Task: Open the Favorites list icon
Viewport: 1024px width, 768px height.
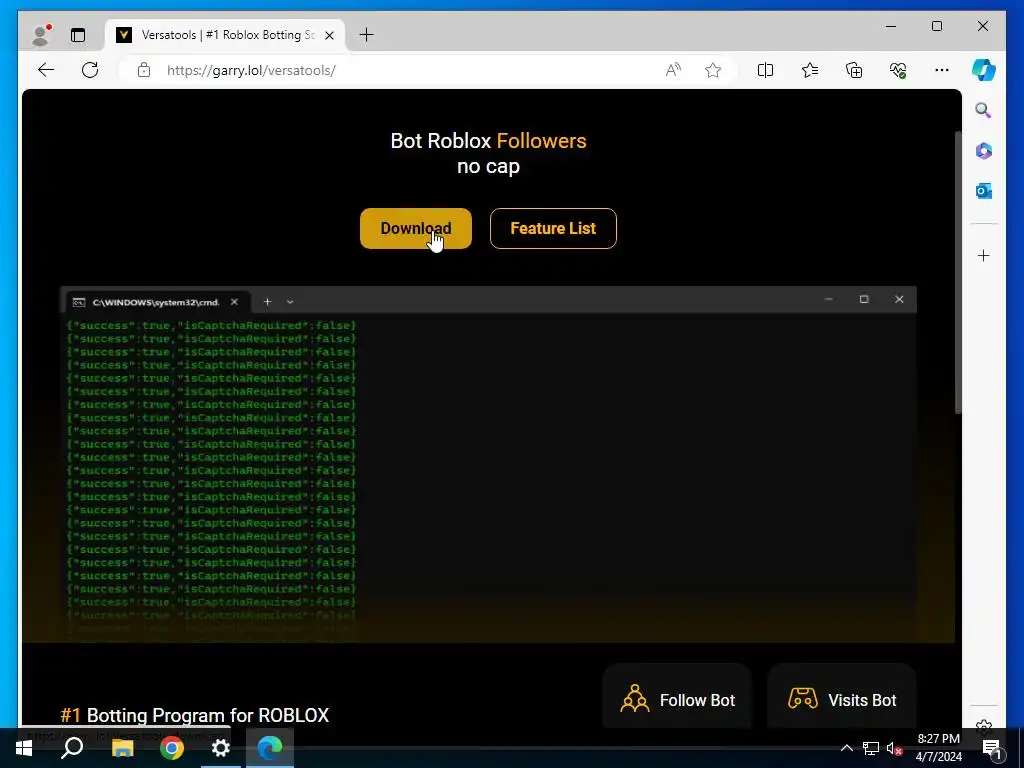Action: 810,70
